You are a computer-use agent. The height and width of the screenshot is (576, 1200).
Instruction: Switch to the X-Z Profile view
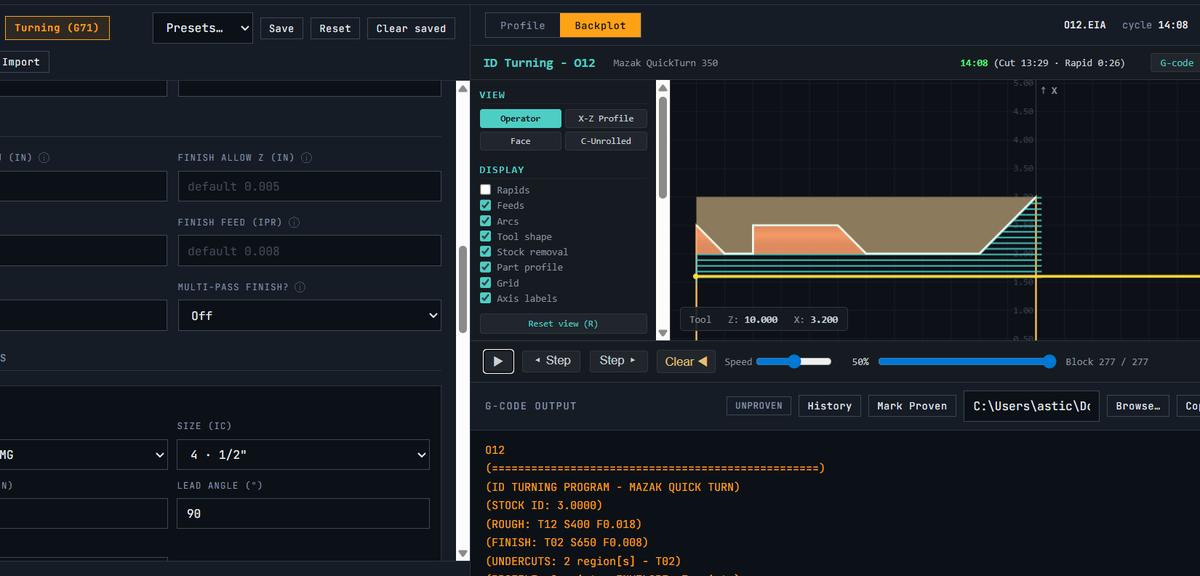click(x=606, y=118)
